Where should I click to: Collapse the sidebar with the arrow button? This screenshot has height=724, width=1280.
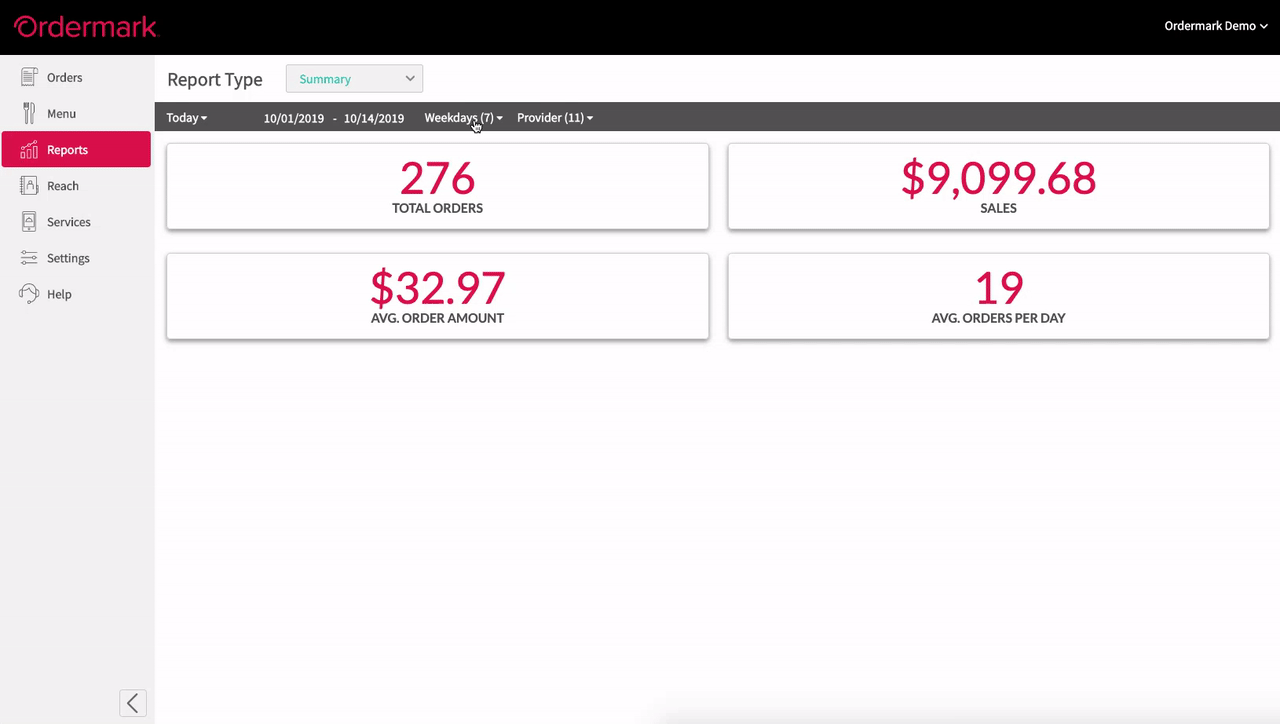tap(133, 703)
